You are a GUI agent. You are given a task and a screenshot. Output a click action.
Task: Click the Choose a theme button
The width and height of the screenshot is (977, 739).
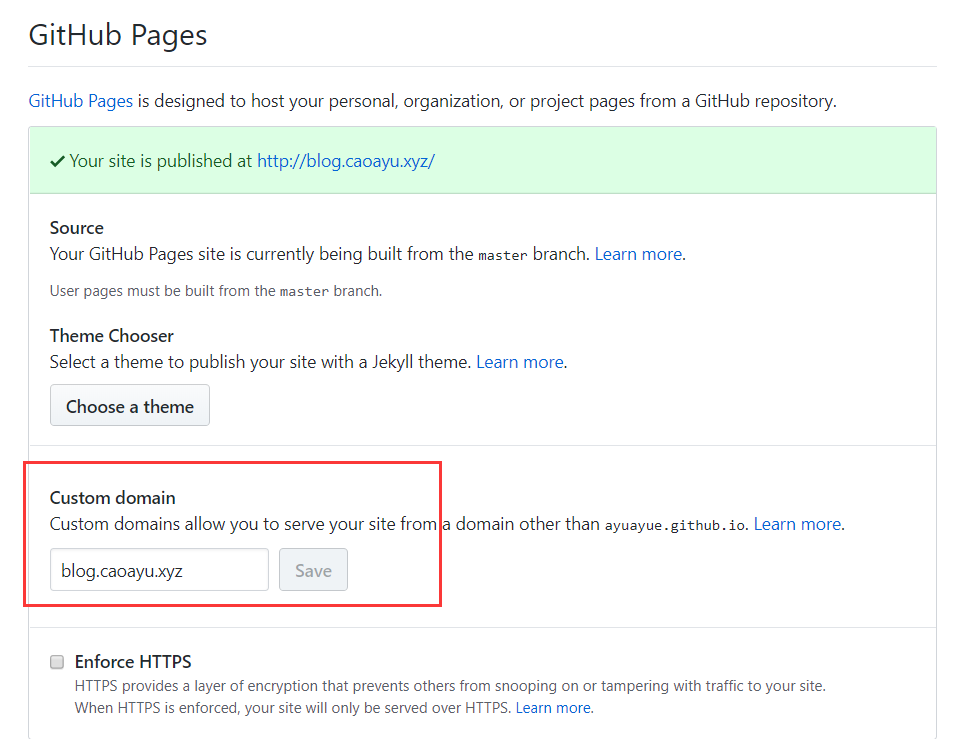(130, 406)
